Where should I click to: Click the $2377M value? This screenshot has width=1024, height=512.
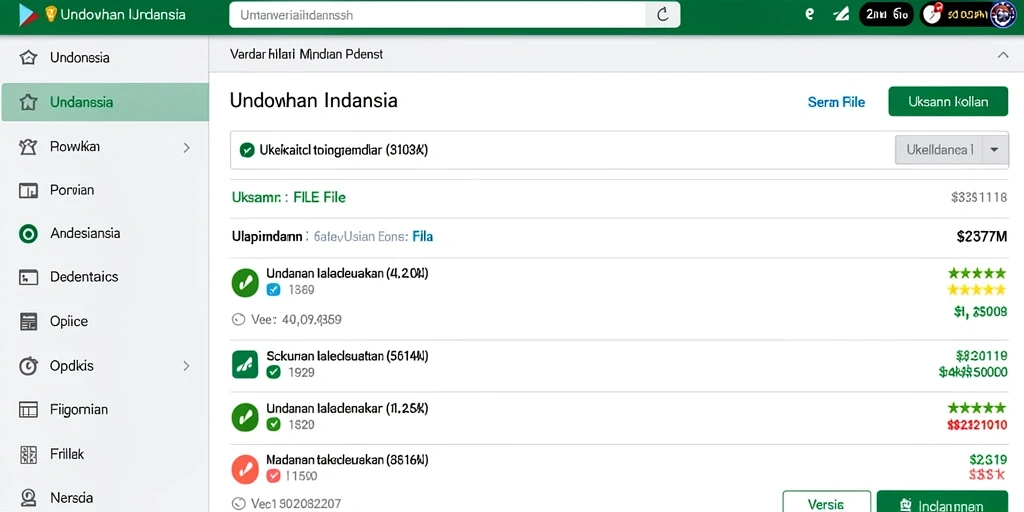[982, 237]
